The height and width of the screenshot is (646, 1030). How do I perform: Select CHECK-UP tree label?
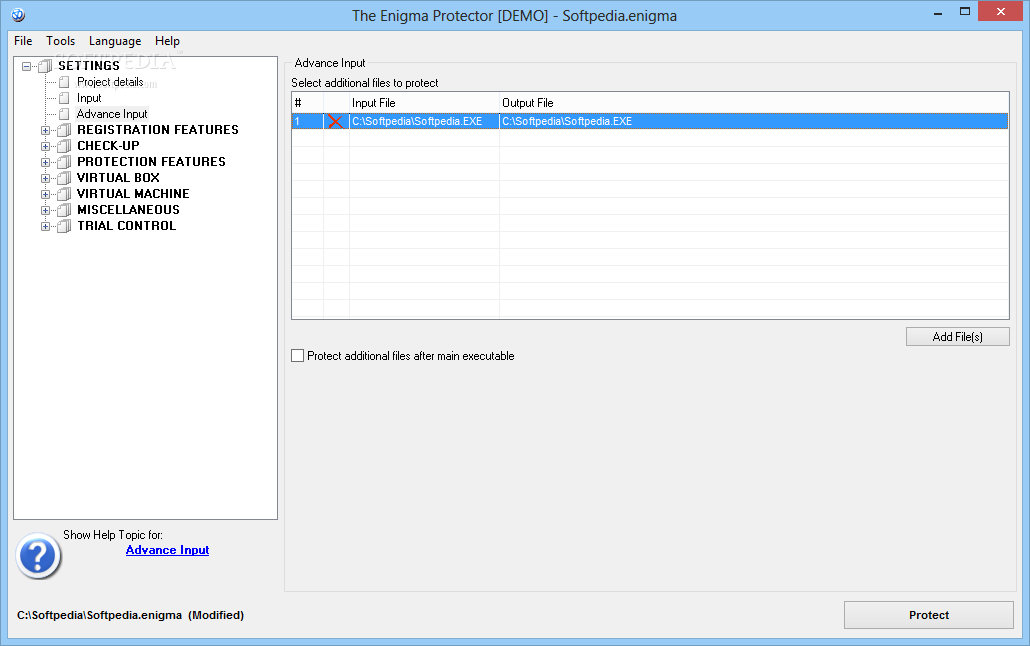(x=108, y=146)
